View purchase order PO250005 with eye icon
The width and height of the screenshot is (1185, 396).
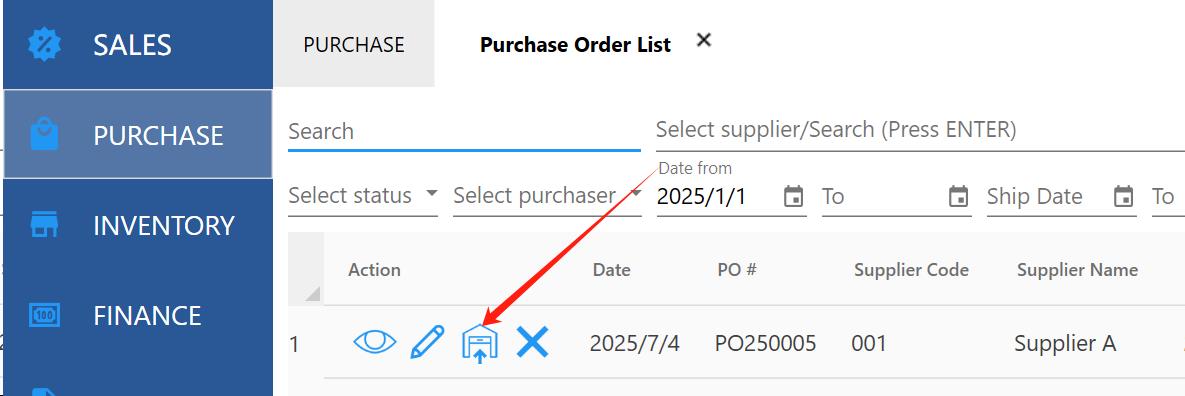click(x=374, y=343)
